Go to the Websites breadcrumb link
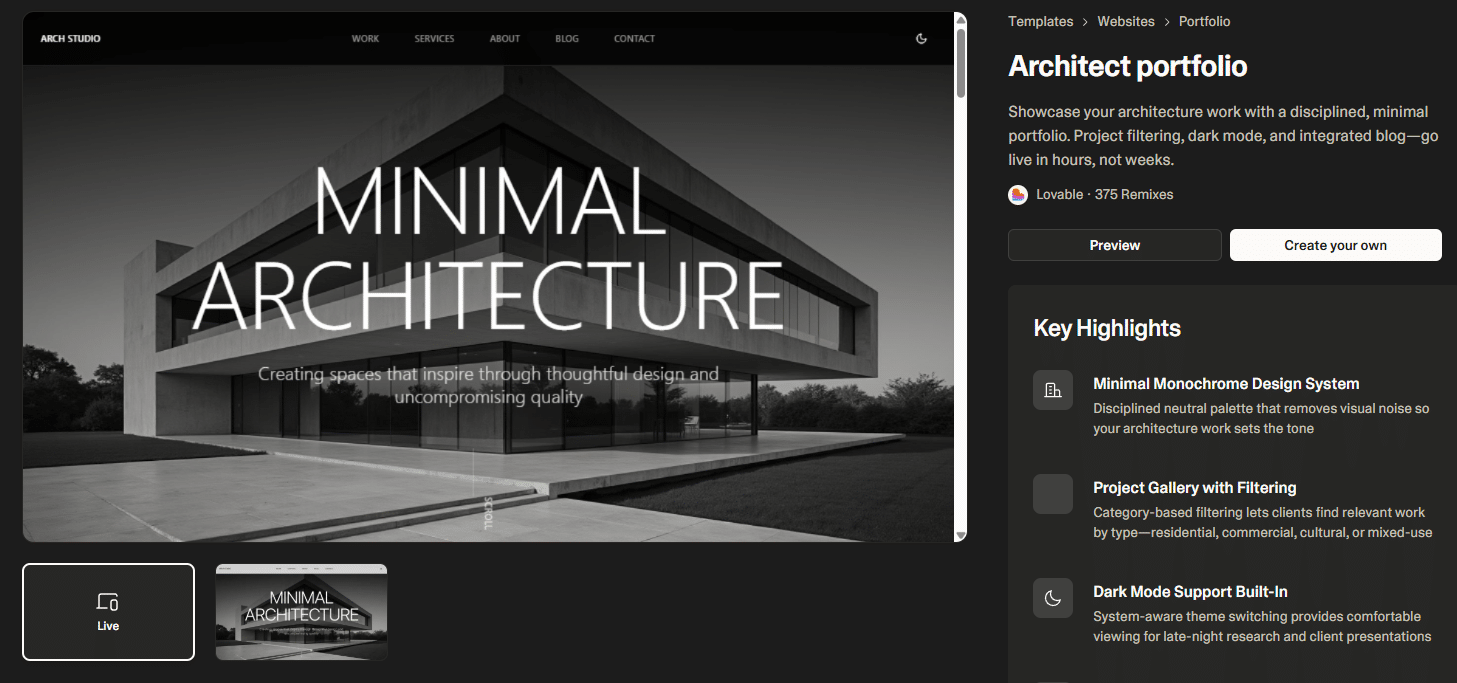The width and height of the screenshot is (1457, 683). coord(1125,21)
